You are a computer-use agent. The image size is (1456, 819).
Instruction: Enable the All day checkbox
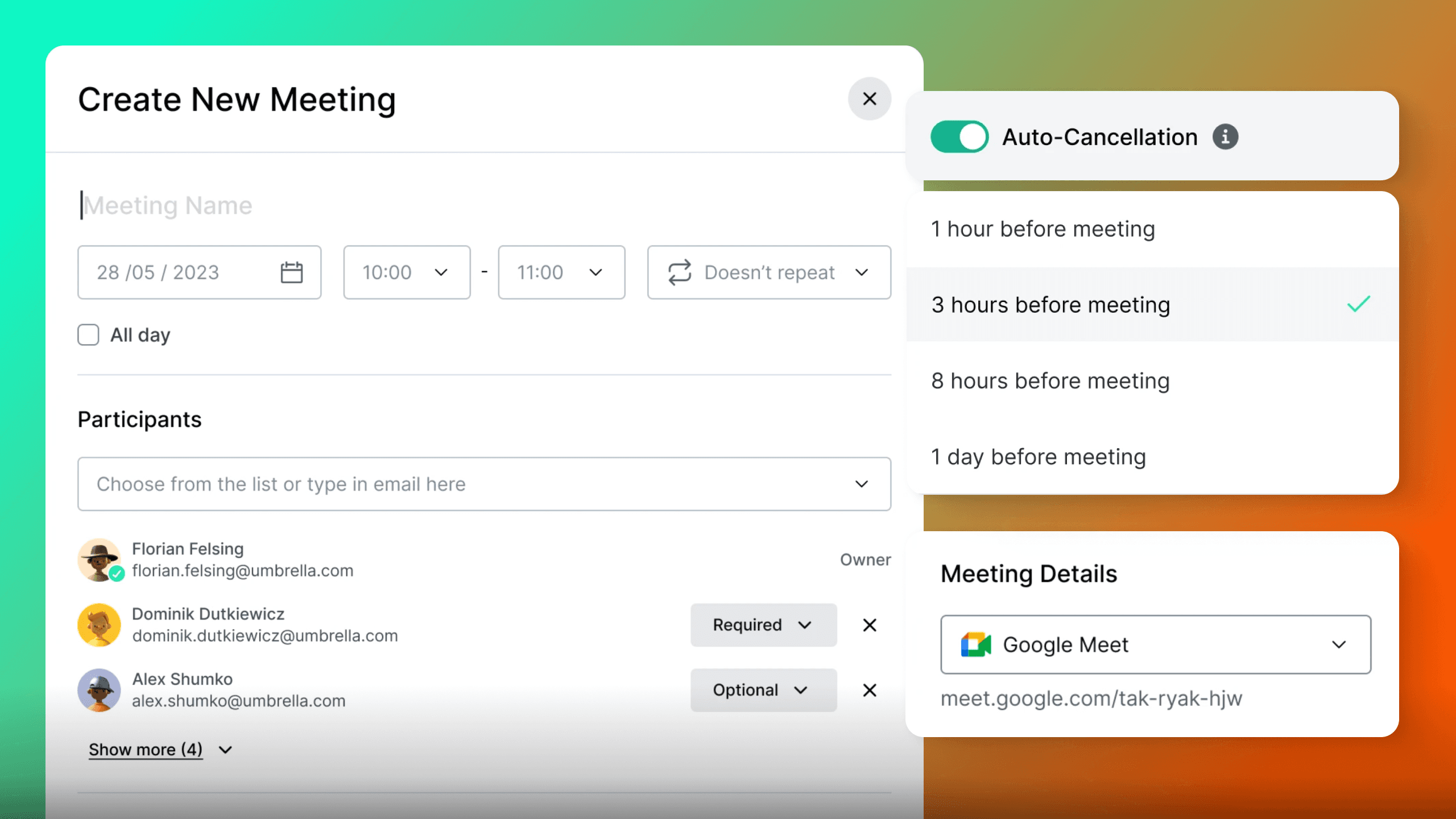tap(88, 334)
